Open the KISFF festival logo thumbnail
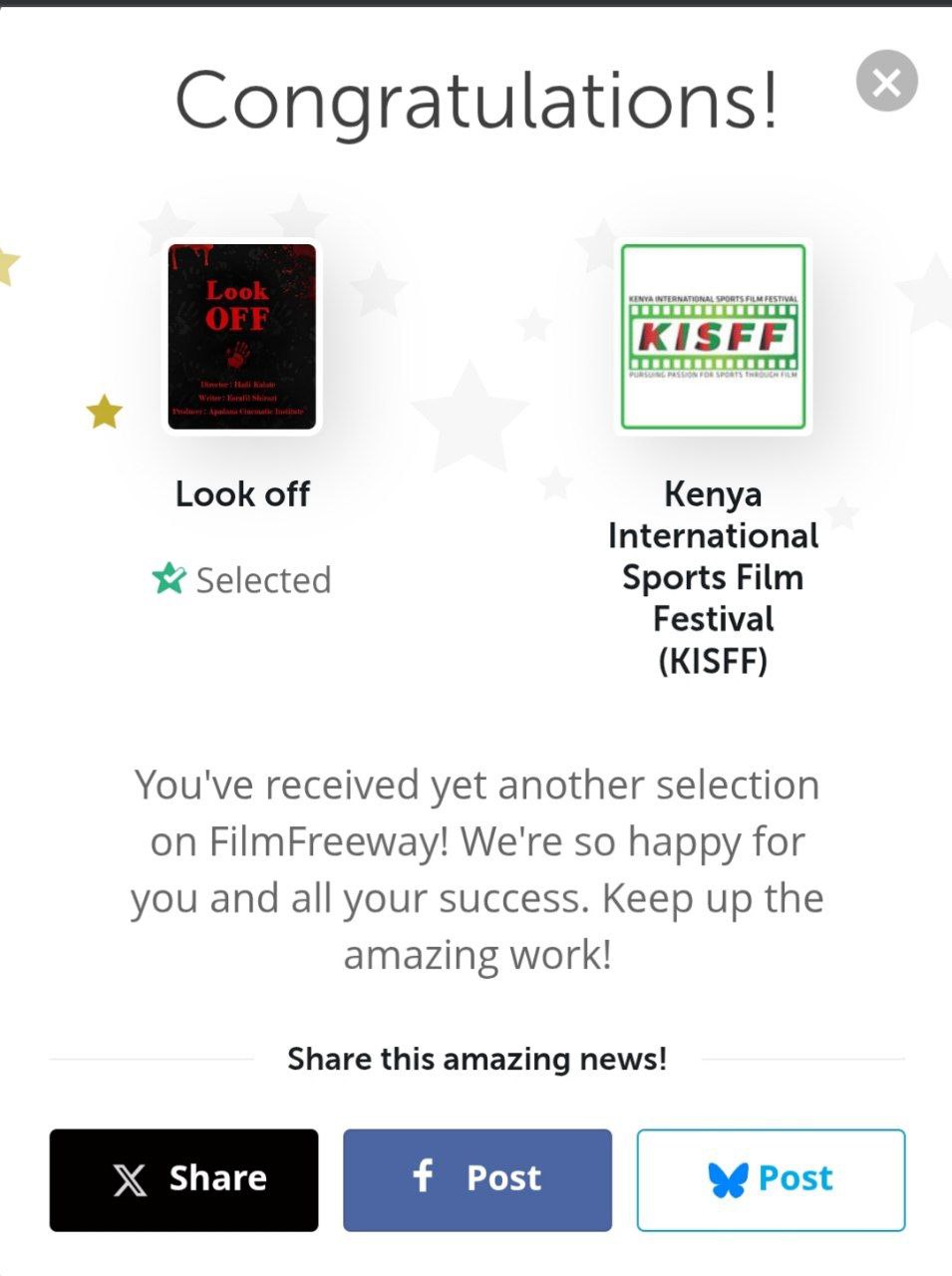Viewport: 952px width, 1276px height. point(713,337)
